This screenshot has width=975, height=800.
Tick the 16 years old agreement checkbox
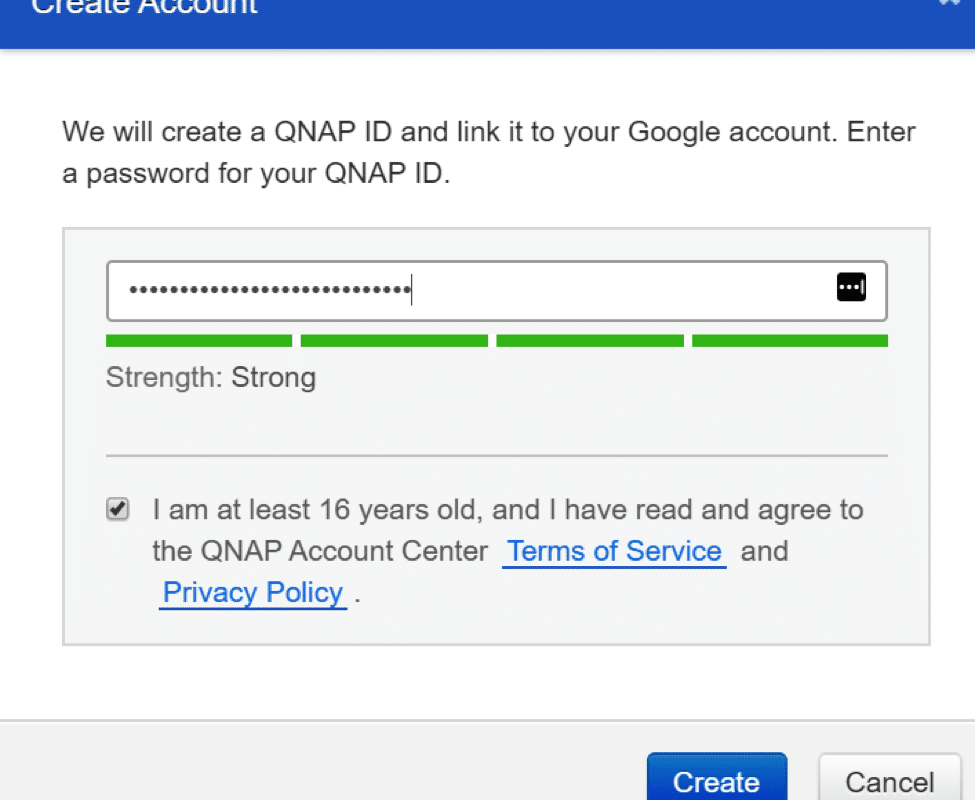pyautogui.click(x=118, y=508)
